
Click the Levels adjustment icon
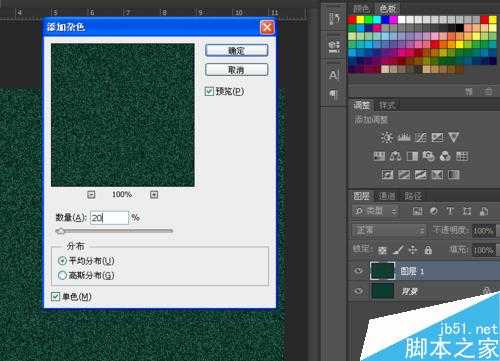pos(404,137)
